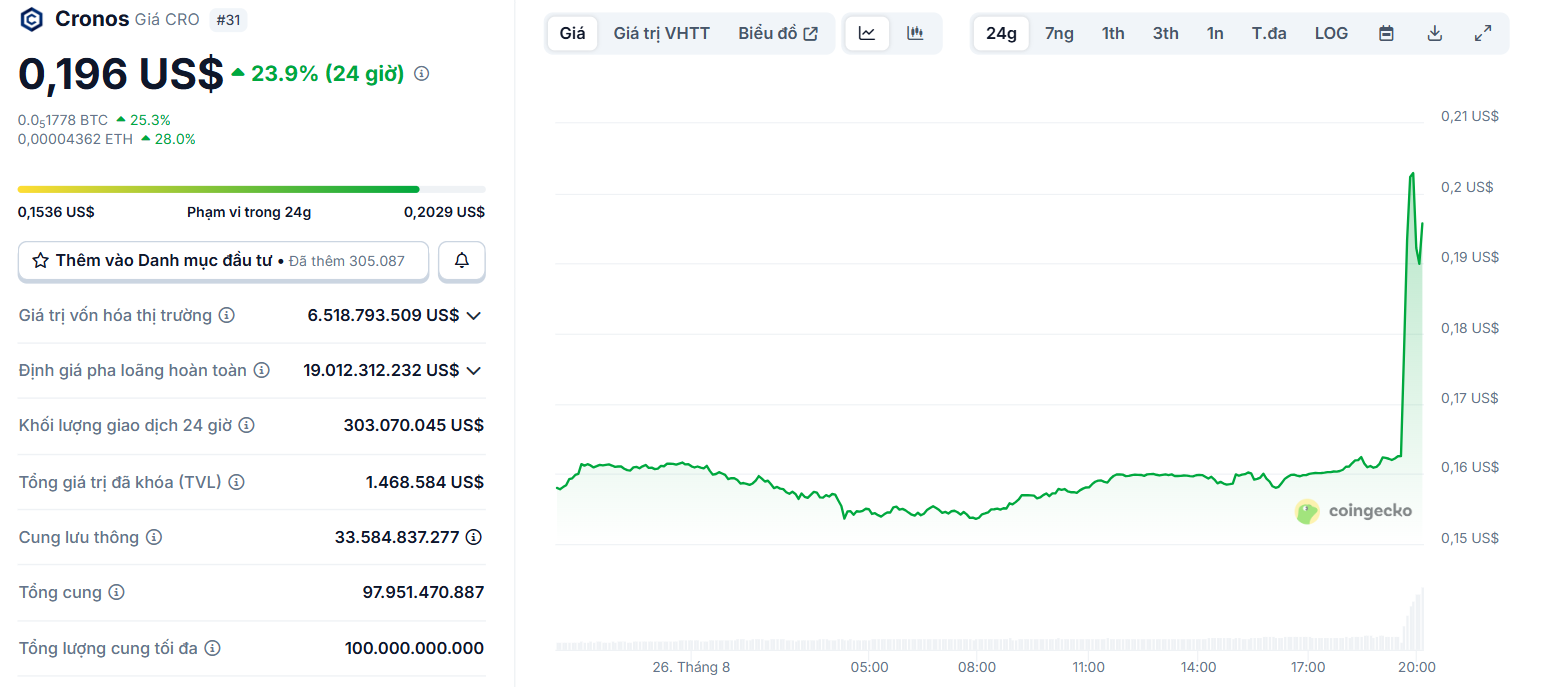Toggle LOG scale on chart
The height and width of the screenshot is (687, 1561).
pyautogui.click(x=1331, y=33)
